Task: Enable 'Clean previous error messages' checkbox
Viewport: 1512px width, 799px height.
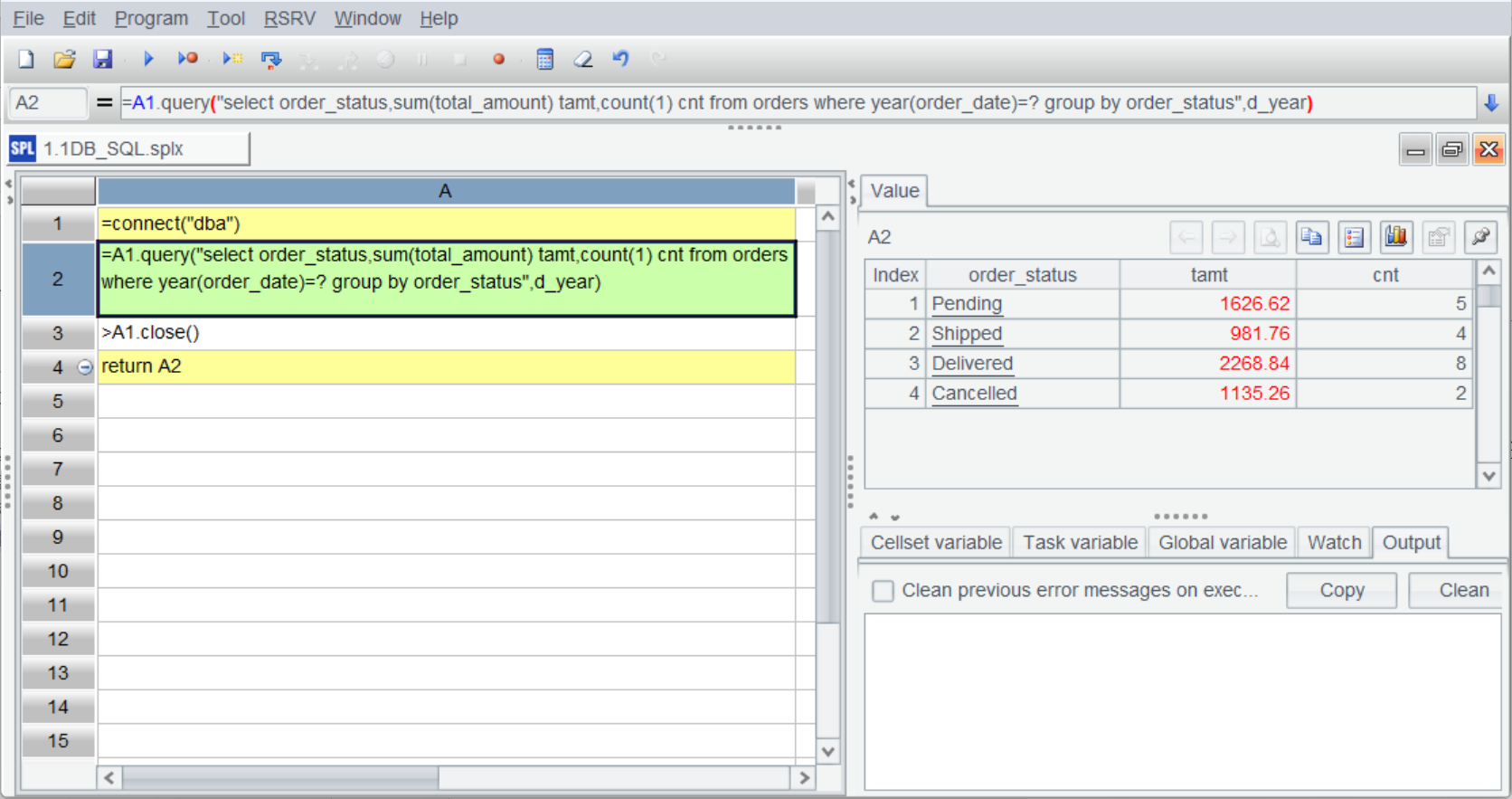Action: (884, 591)
